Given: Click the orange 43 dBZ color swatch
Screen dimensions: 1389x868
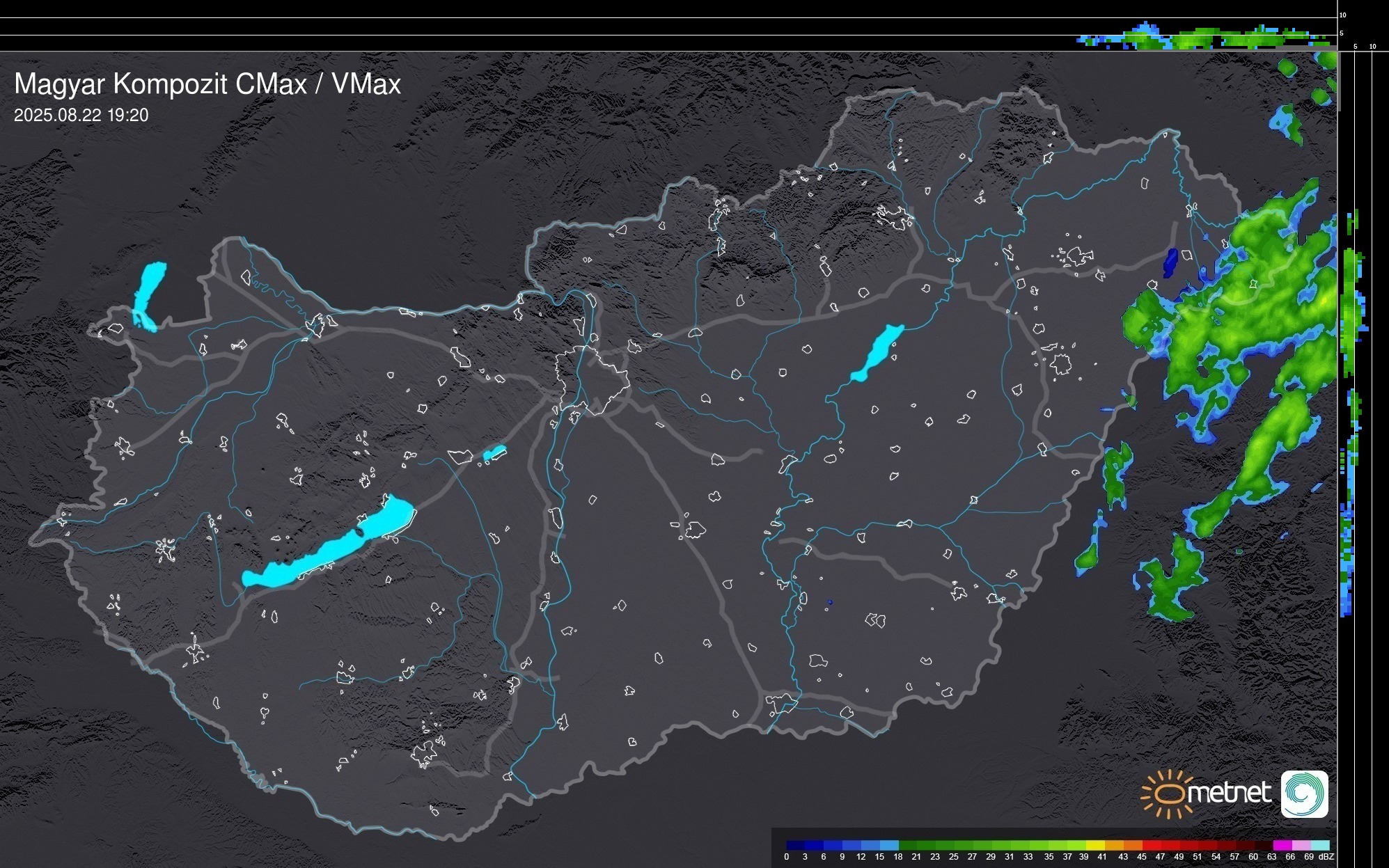Looking at the screenshot, I should [x=1133, y=845].
